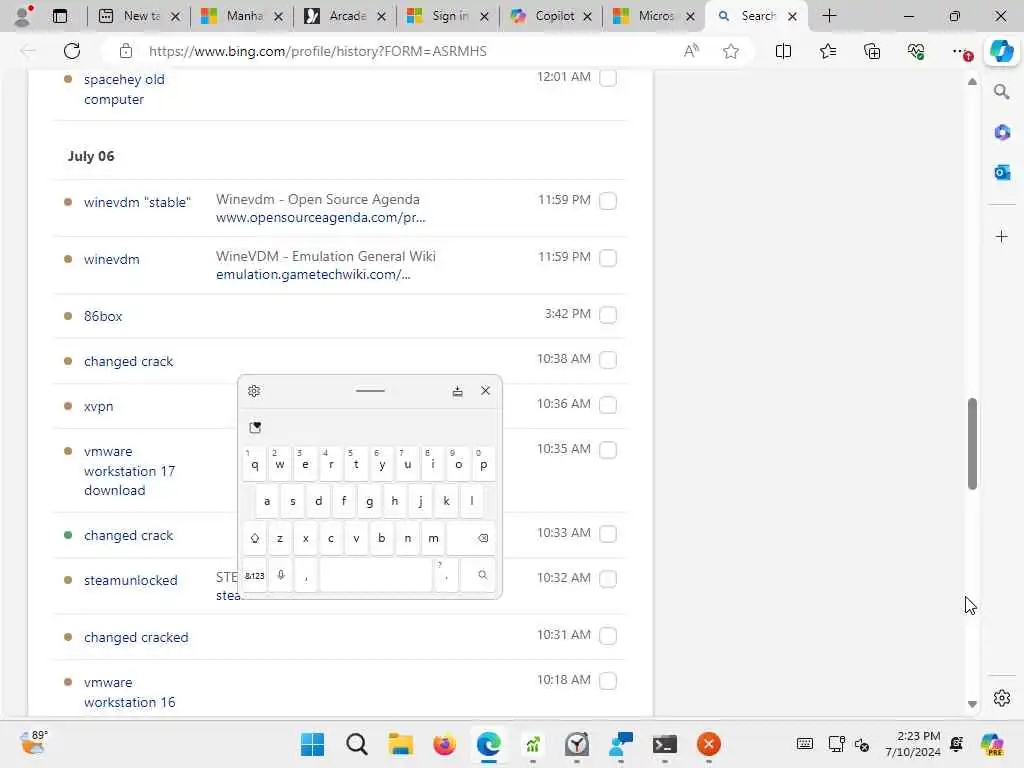The width and height of the screenshot is (1024, 768).
Task: Open the profile icon in title bar
Action: 23,16
